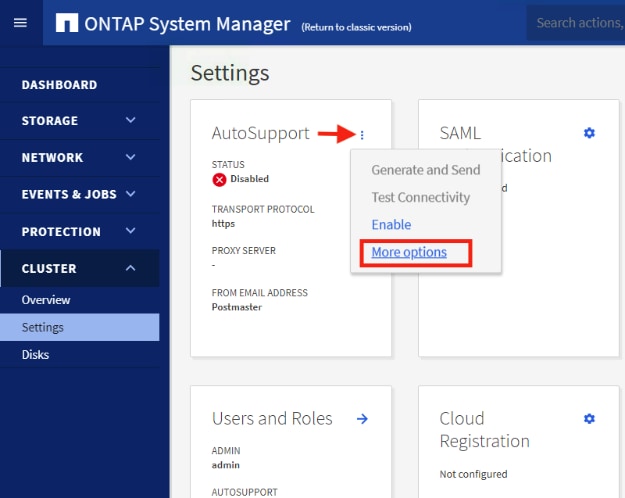Screen dimensions: 625x498
Task: Open AutoSupport three-dot options menu
Action: click(x=362, y=135)
